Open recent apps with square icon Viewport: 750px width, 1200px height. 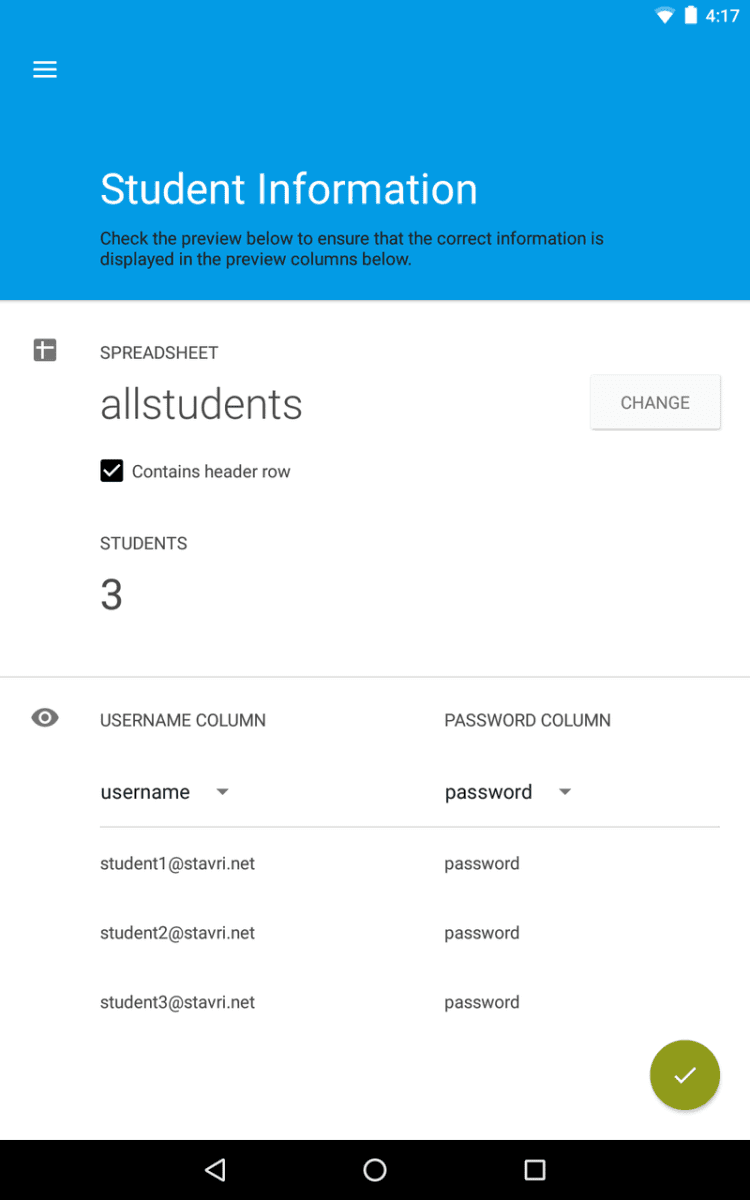(x=535, y=1169)
